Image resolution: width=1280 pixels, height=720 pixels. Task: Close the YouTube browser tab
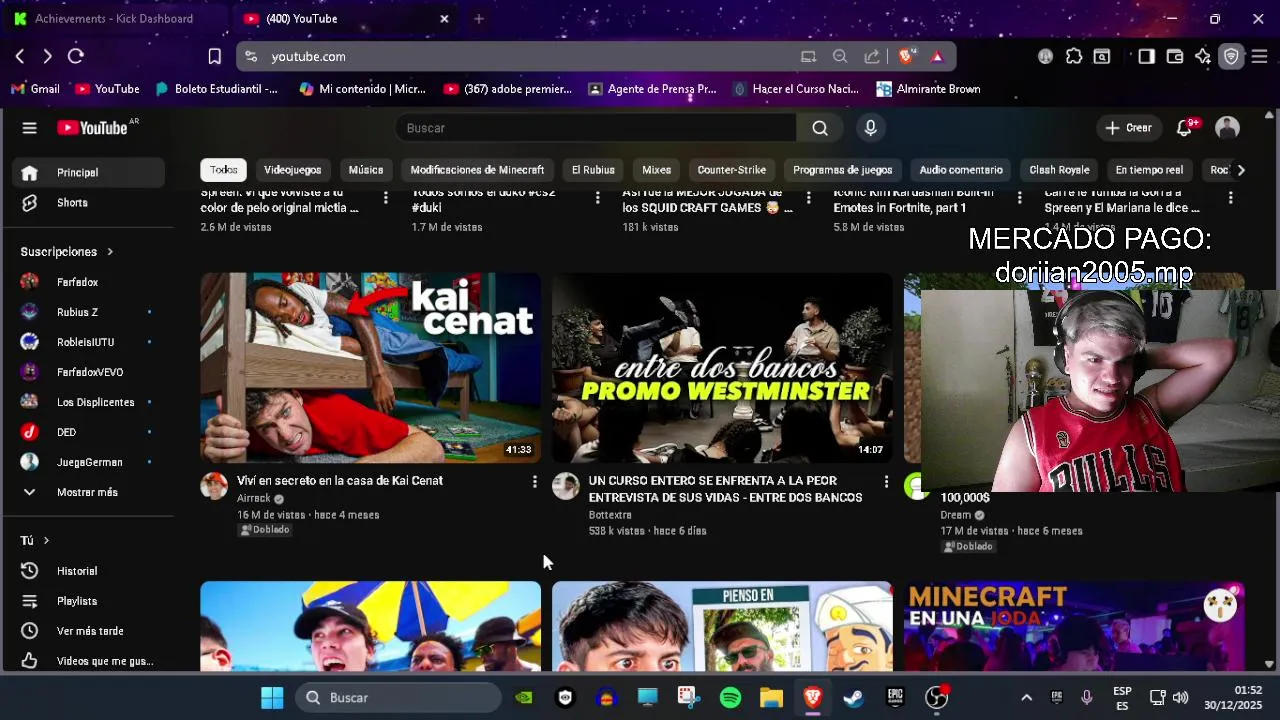pyautogui.click(x=444, y=19)
